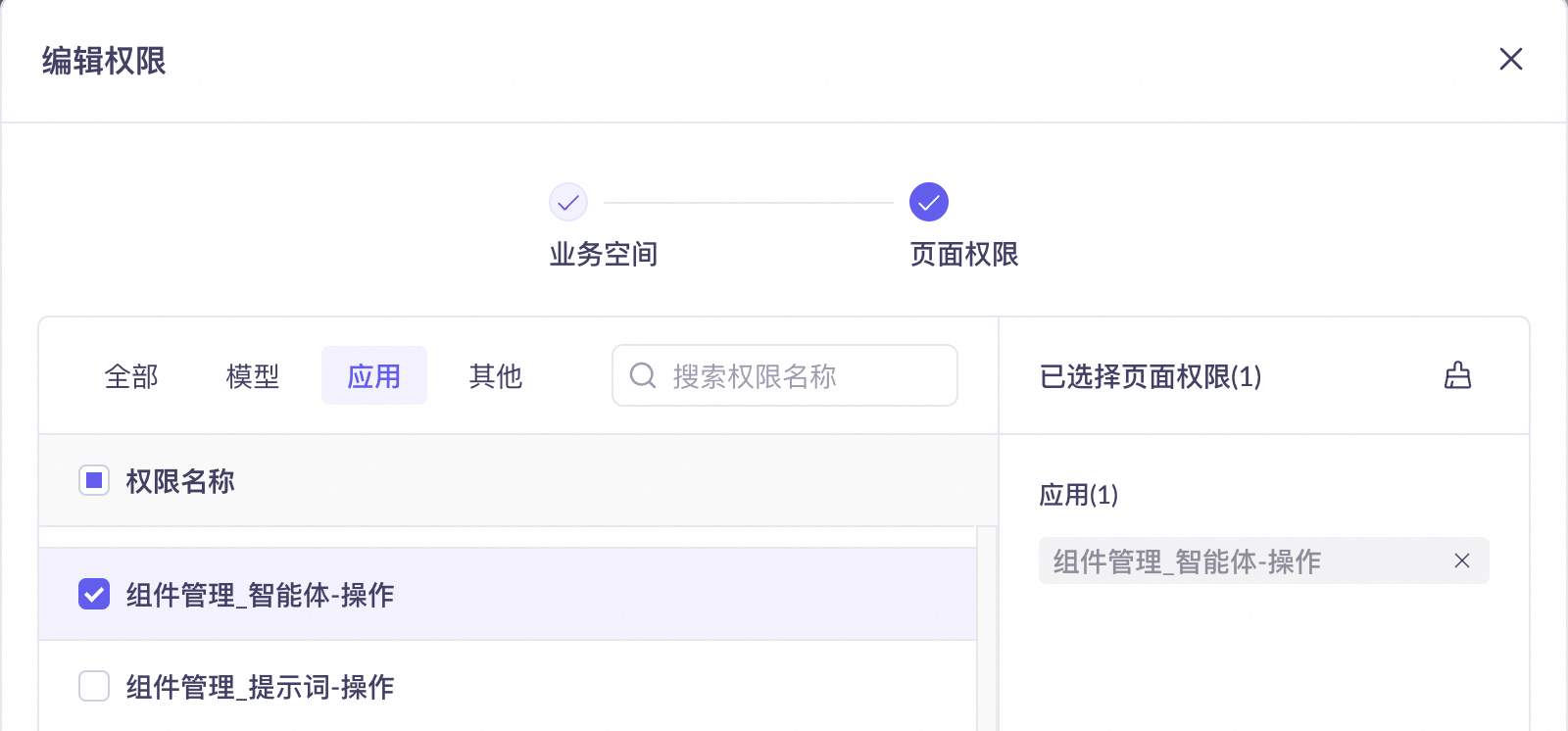Click the 页面权限 step checkmark circle
The image size is (1568, 731).
coord(929,201)
